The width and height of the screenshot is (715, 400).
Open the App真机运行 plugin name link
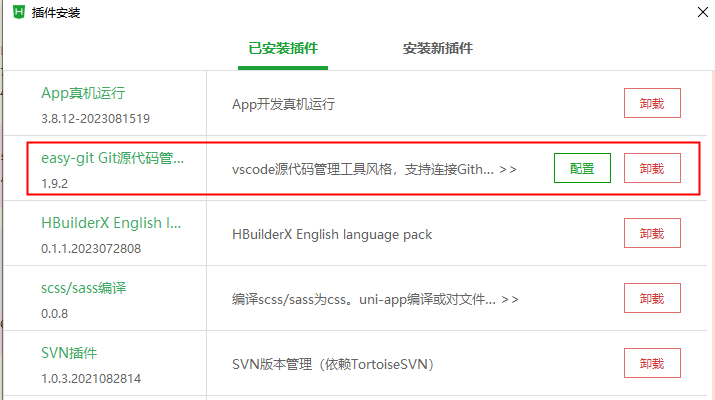[x=83, y=93]
